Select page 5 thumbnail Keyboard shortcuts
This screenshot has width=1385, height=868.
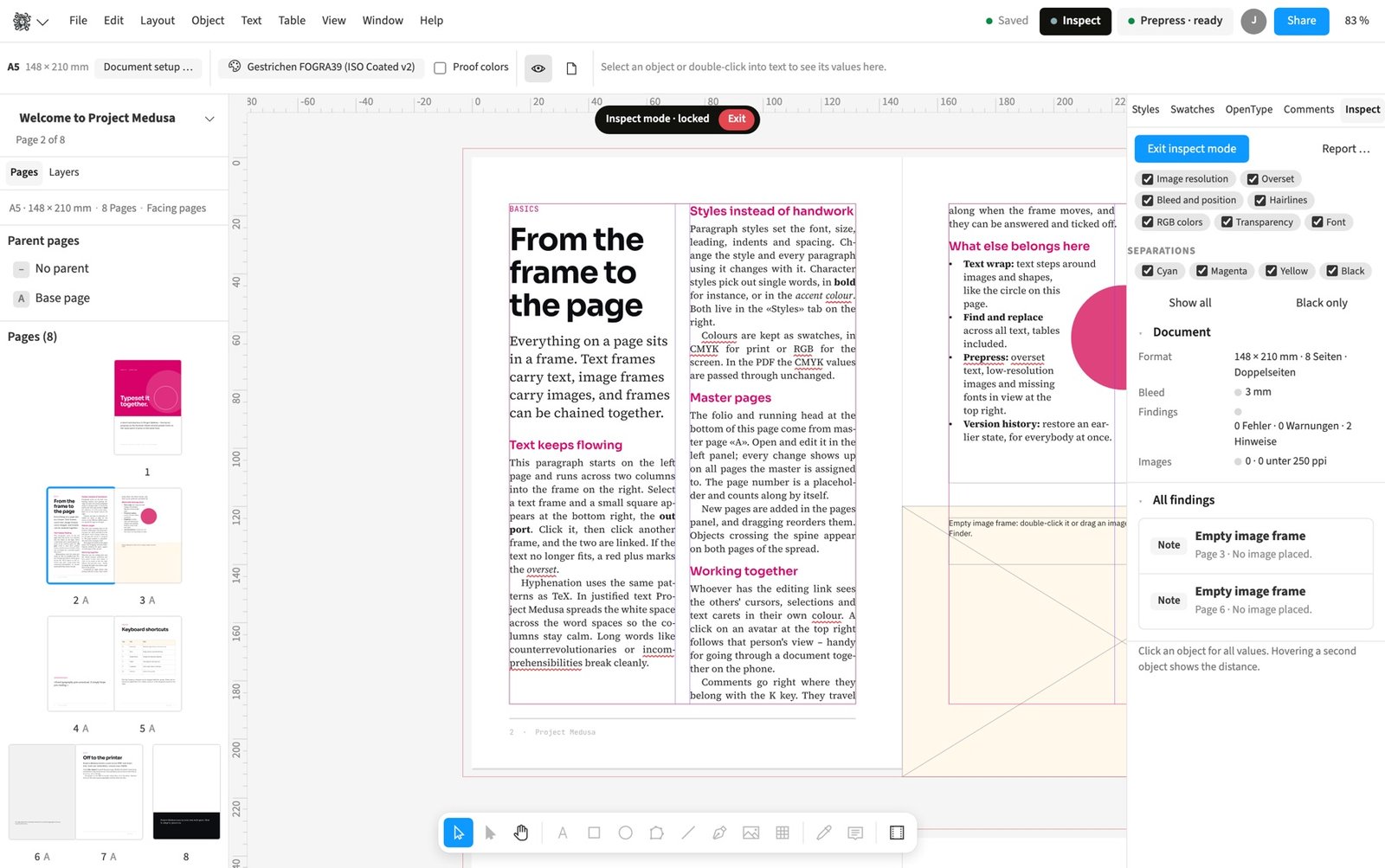[148, 664]
